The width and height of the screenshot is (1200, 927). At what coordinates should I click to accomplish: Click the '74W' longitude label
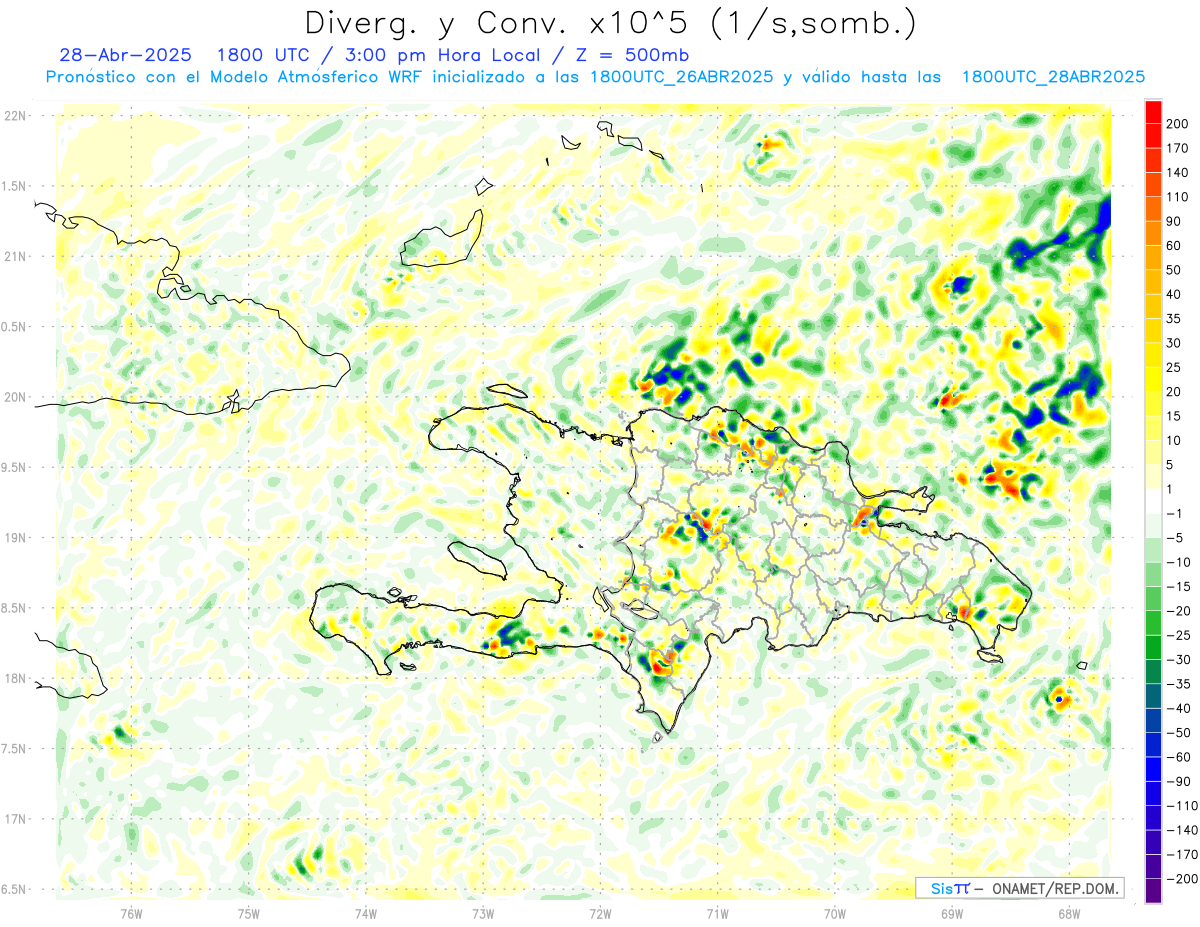coord(366,913)
